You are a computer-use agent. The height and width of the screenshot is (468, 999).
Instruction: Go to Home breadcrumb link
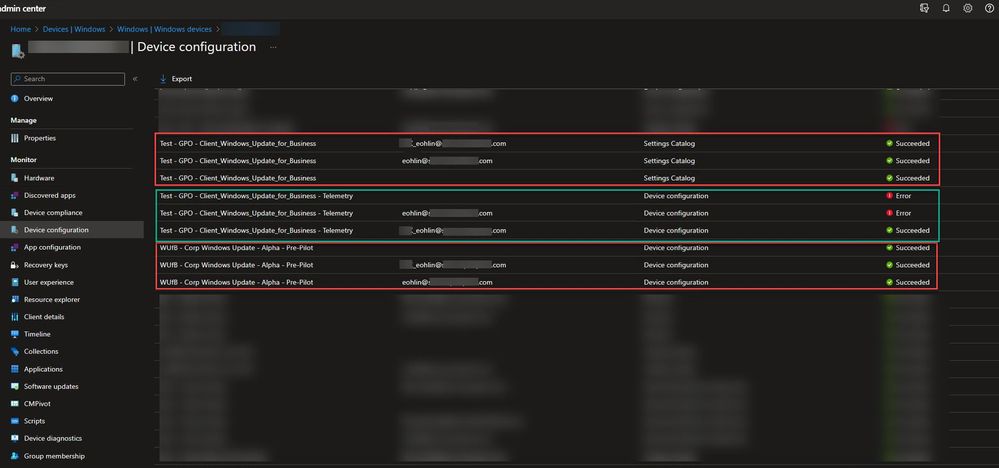20,29
